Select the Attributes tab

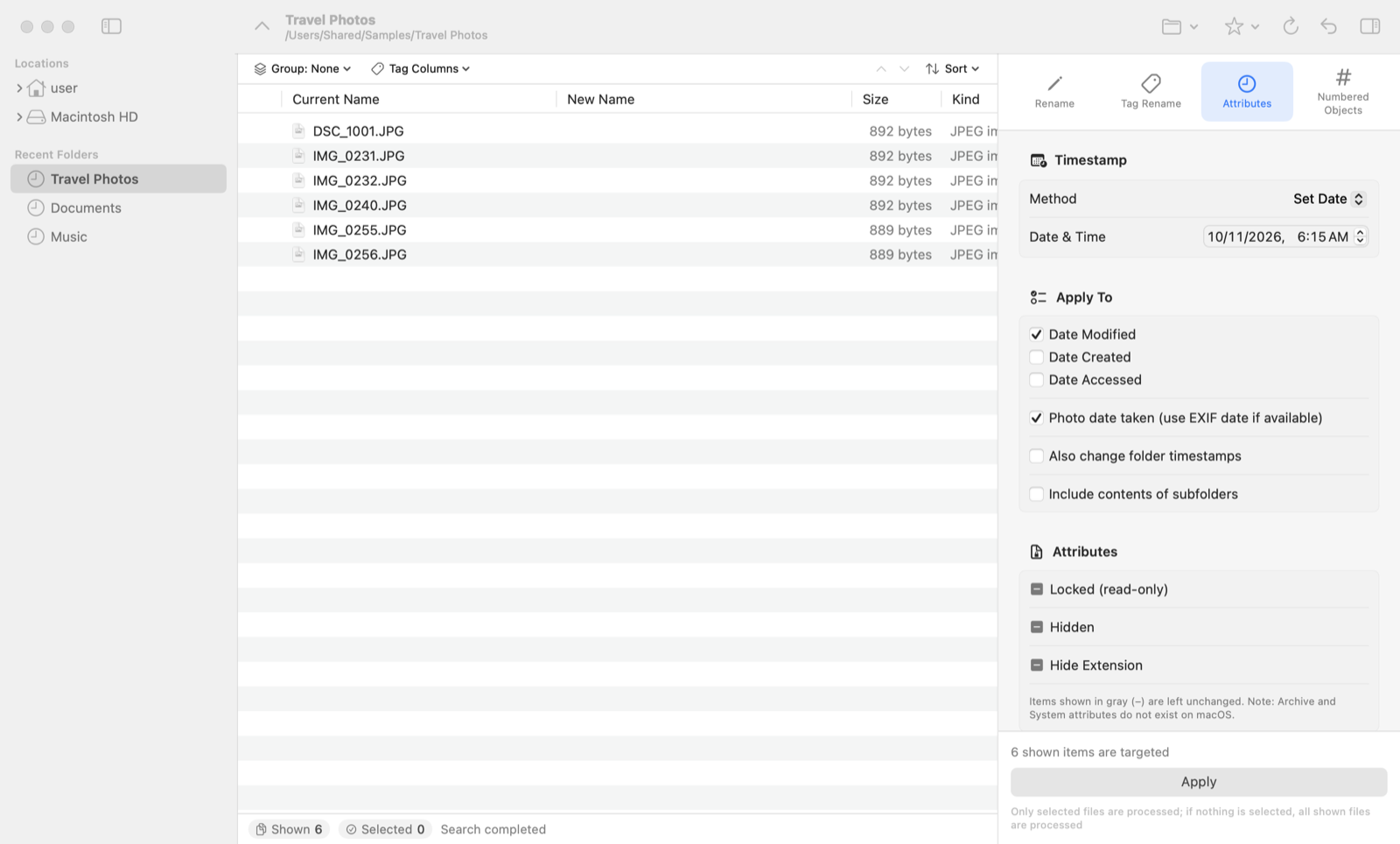(1247, 92)
